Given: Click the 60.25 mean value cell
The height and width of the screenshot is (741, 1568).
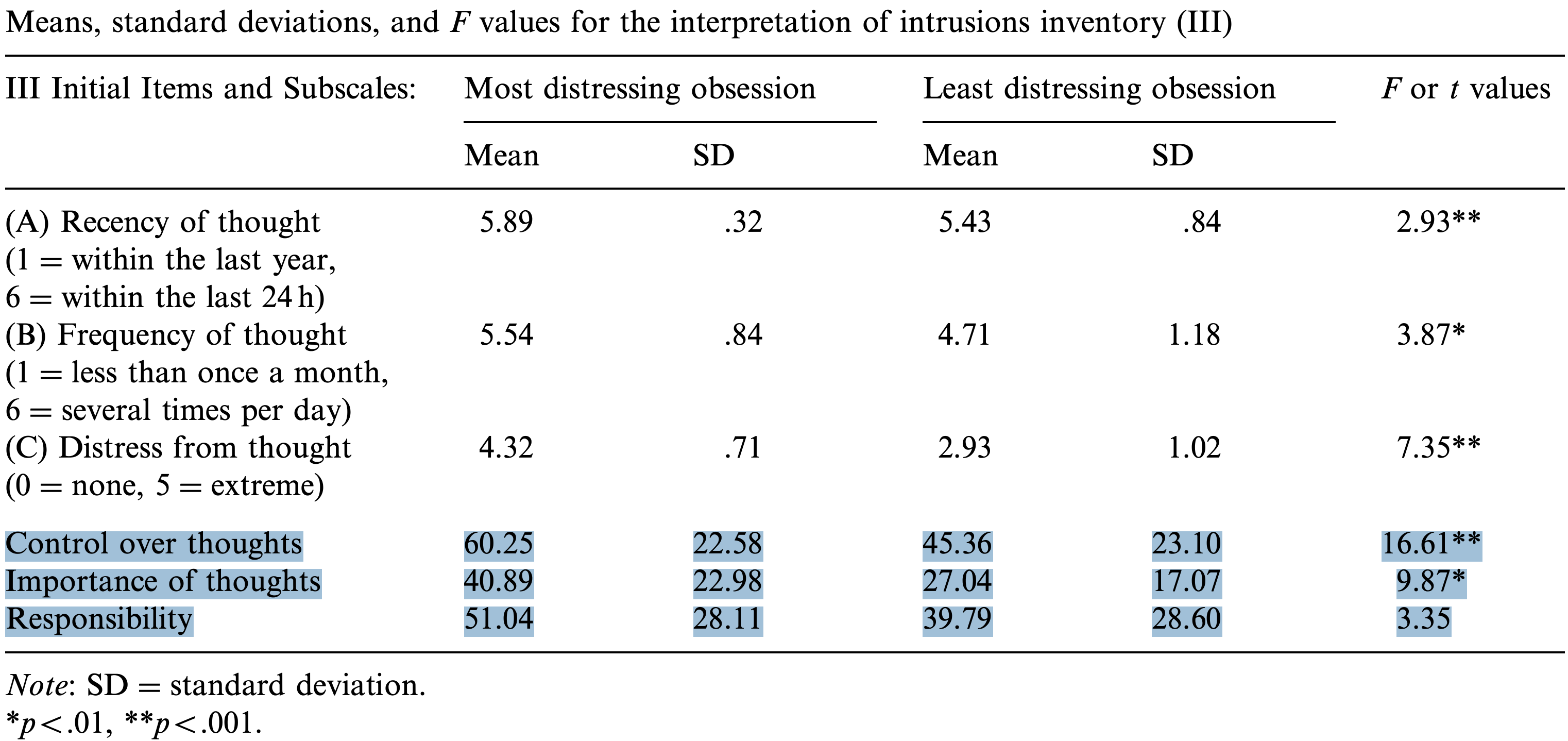Looking at the screenshot, I should [499, 544].
